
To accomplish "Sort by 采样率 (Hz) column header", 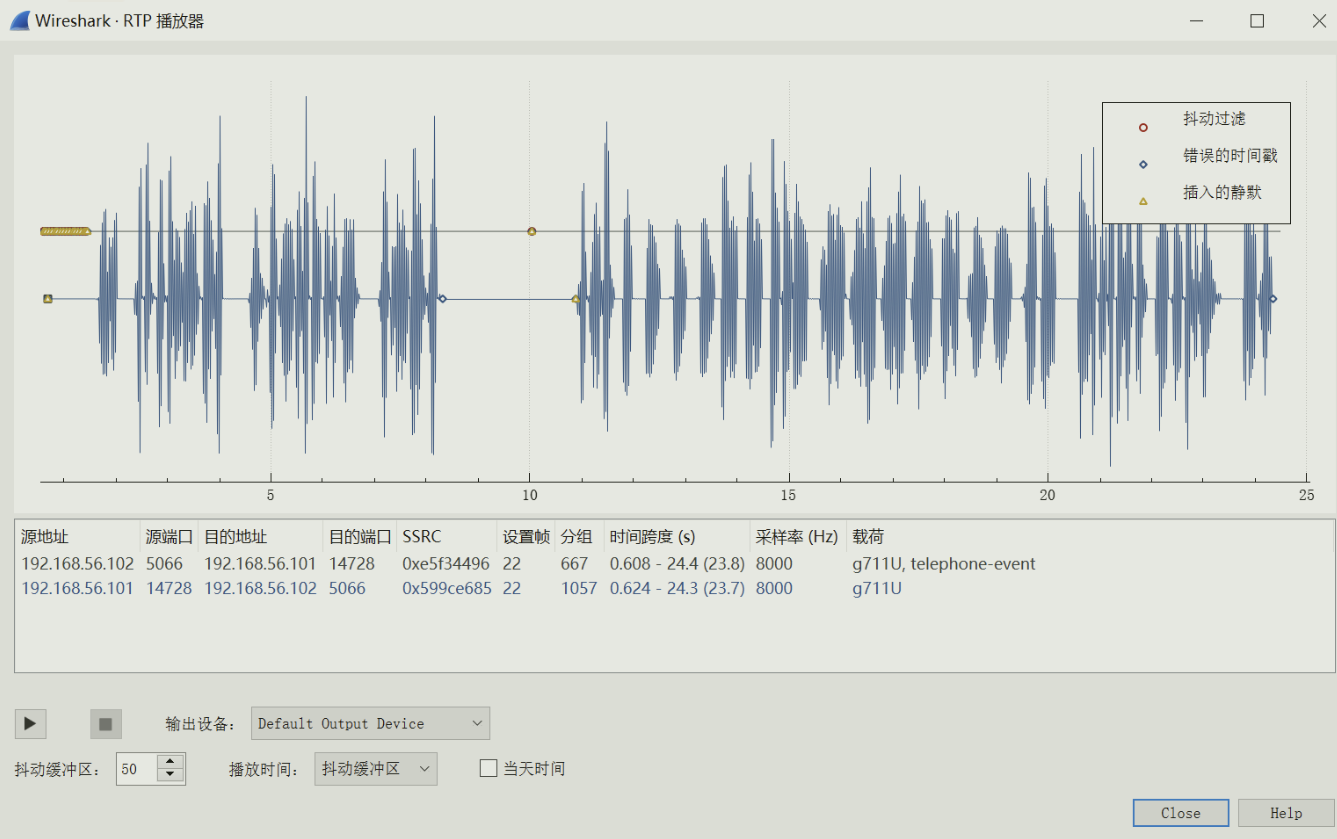I will [798, 537].
